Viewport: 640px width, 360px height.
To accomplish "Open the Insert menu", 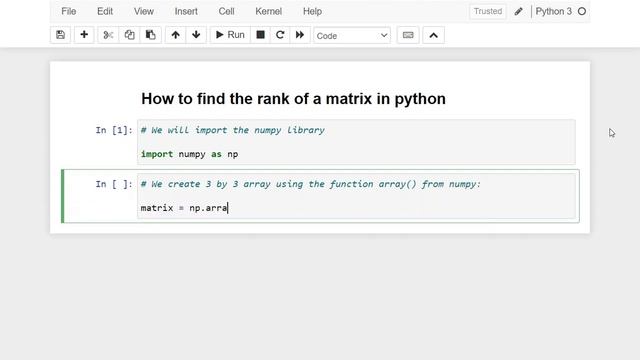I will (186, 11).
